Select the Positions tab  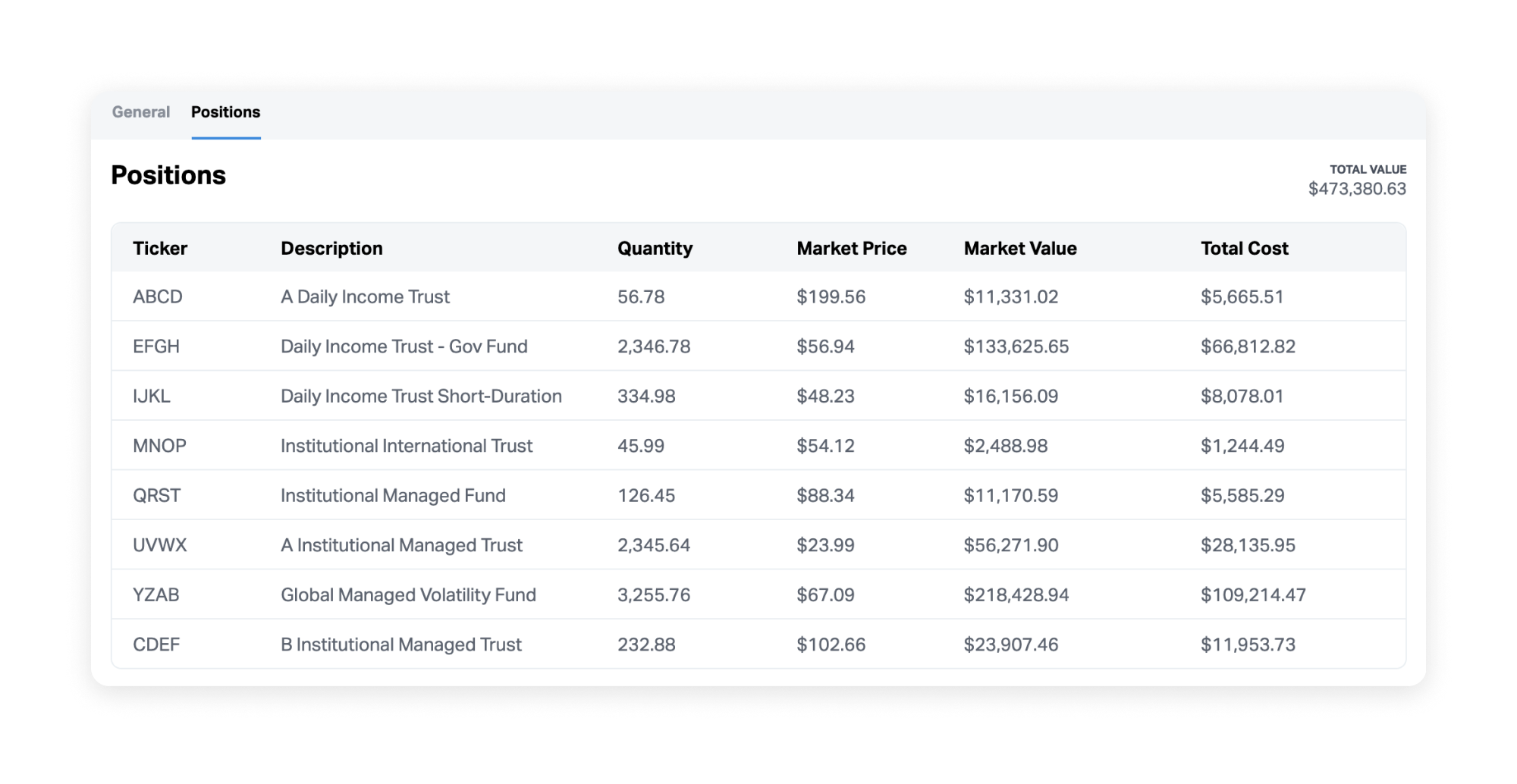[226, 112]
